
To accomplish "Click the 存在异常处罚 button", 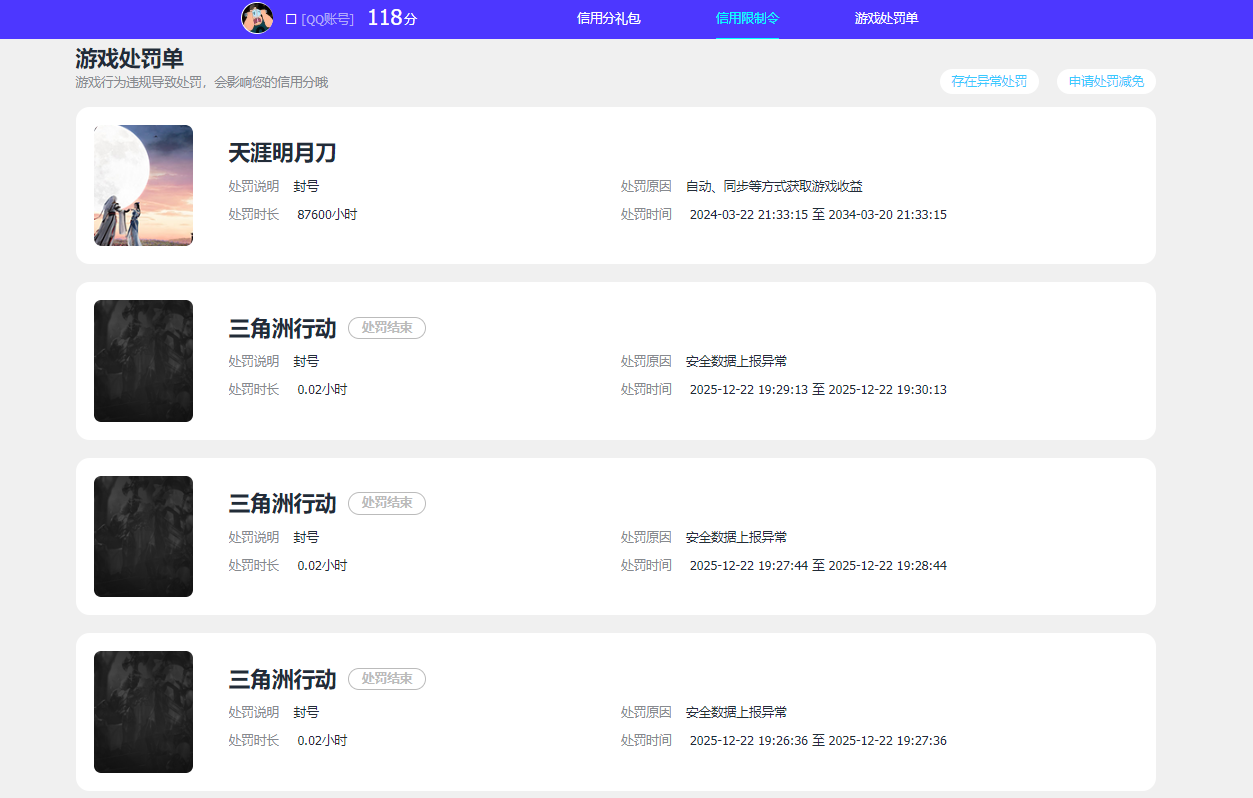I will coord(989,81).
